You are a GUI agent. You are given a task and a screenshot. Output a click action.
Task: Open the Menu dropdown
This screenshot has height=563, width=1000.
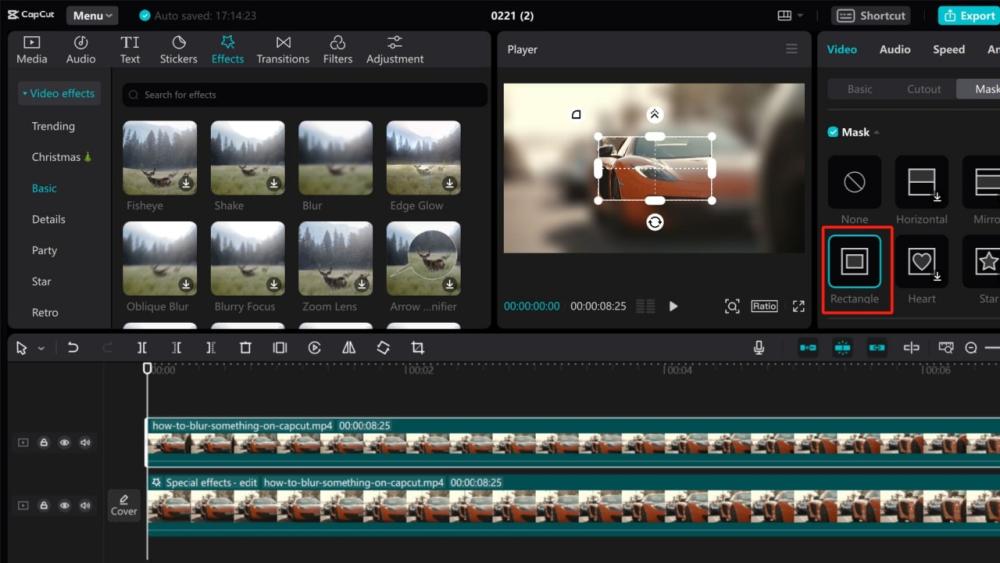tap(92, 16)
